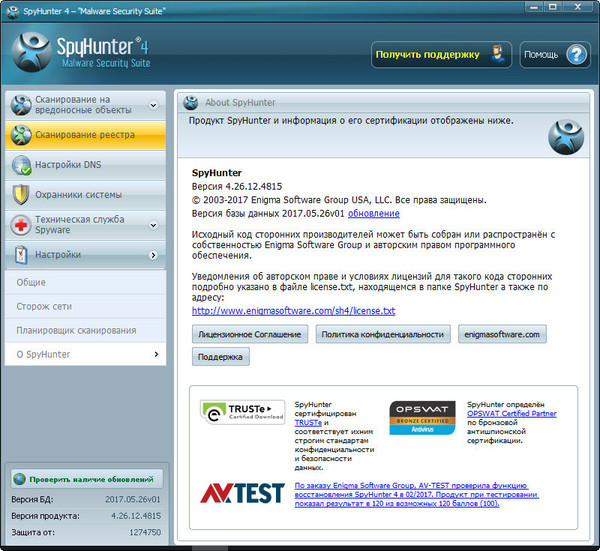600x551 pixels.
Task: Collapse the Настройки section arrow
Action: [153, 255]
